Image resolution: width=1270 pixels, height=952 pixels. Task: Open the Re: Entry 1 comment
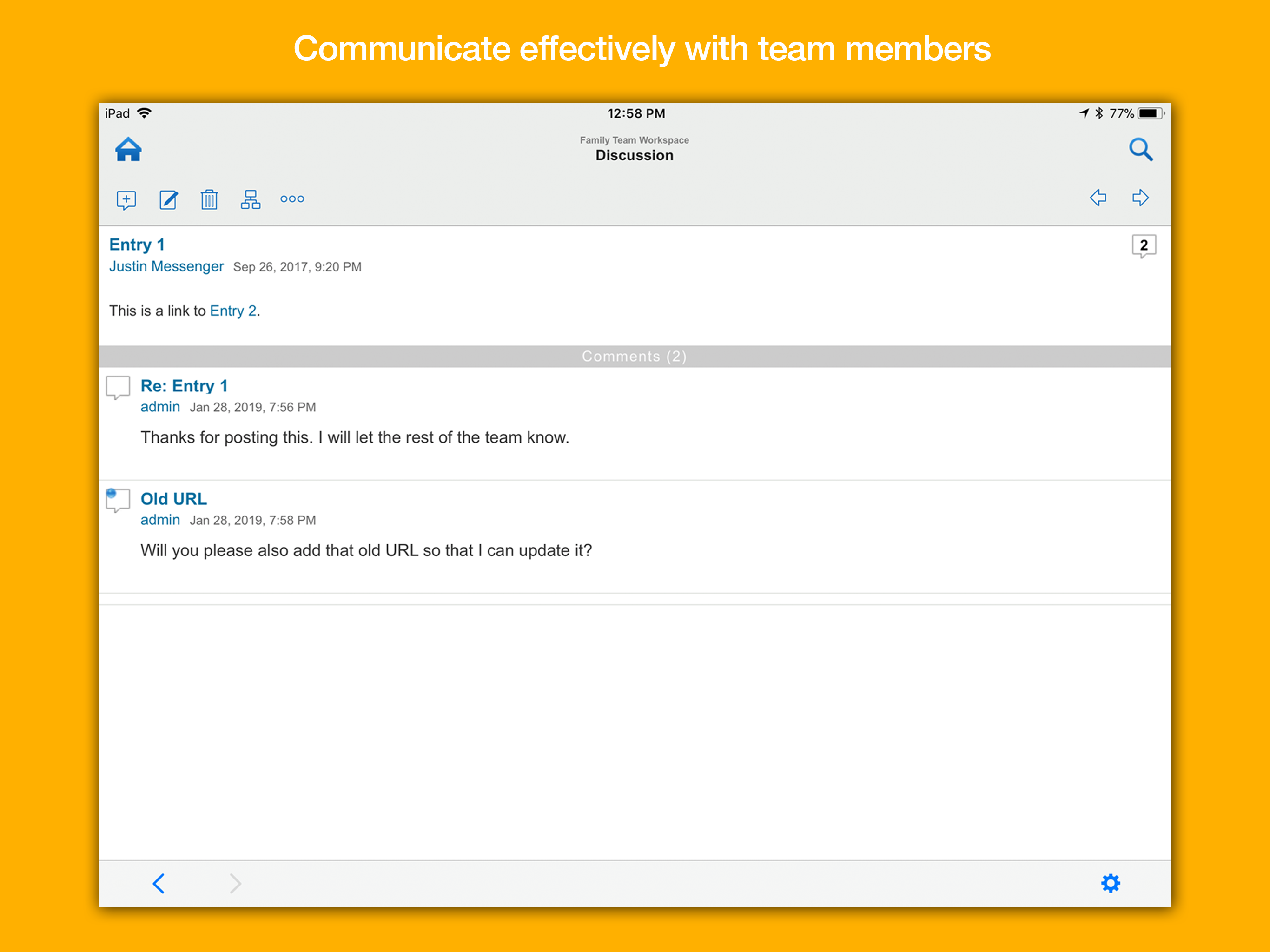(184, 386)
